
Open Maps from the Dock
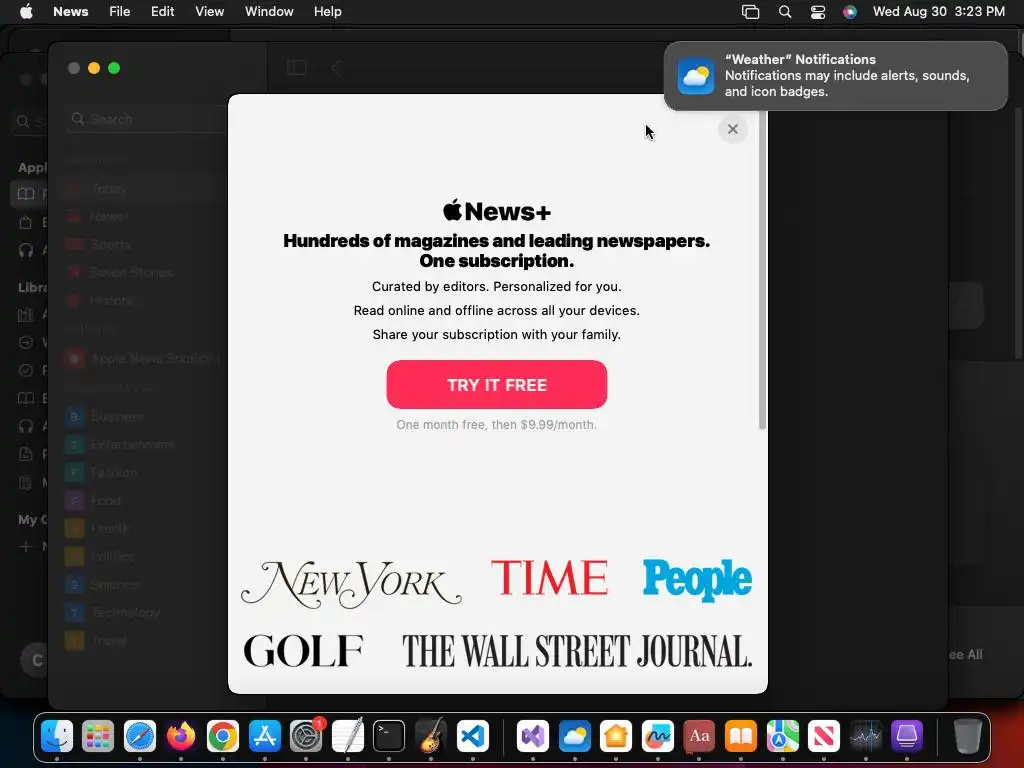(x=782, y=737)
